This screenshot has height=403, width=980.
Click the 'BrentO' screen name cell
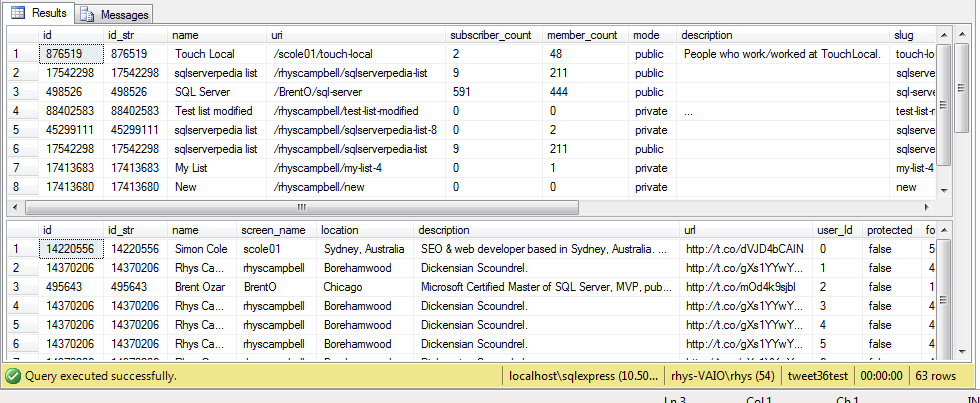tap(276, 287)
